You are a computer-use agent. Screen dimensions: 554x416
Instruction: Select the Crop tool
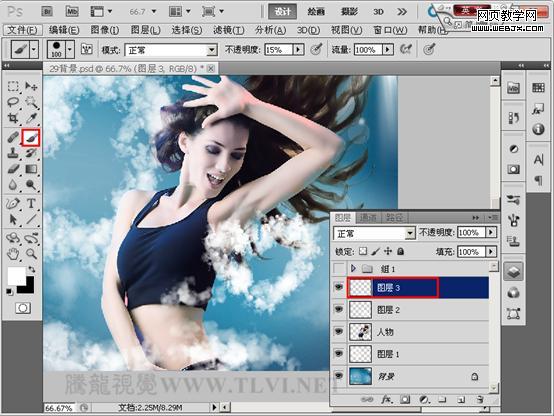coord(13,118)
